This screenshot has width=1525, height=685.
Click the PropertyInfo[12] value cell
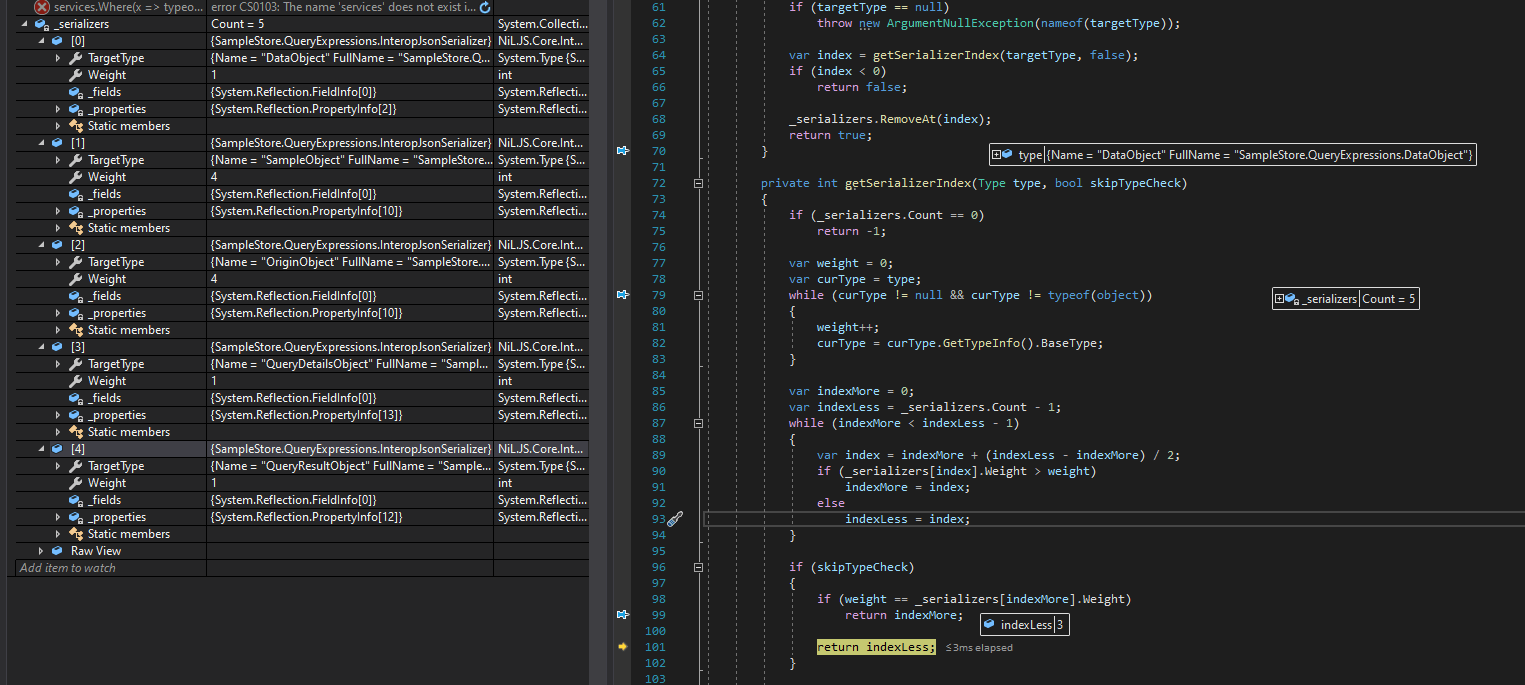point(350,517)
